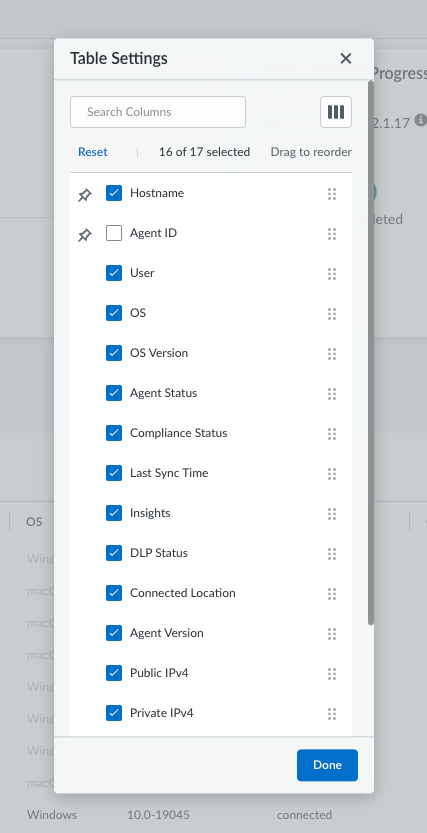Click the drag handle for DLP Status

point(332,554)
